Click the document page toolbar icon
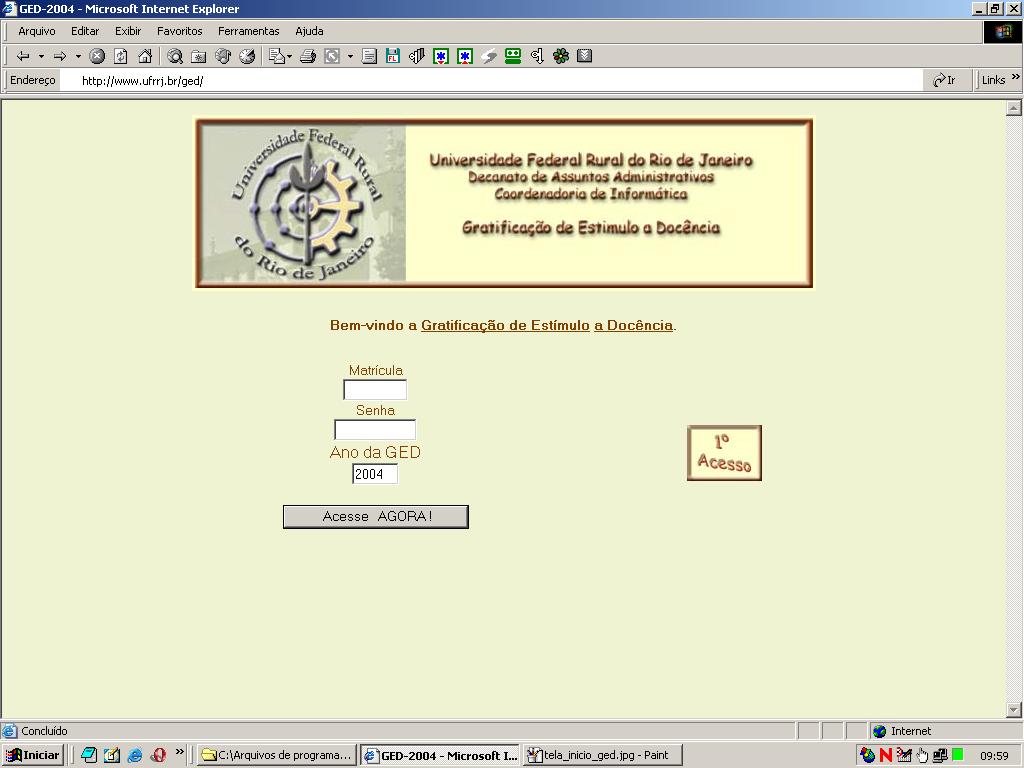Screen dimensions: 1024x768 369,56
